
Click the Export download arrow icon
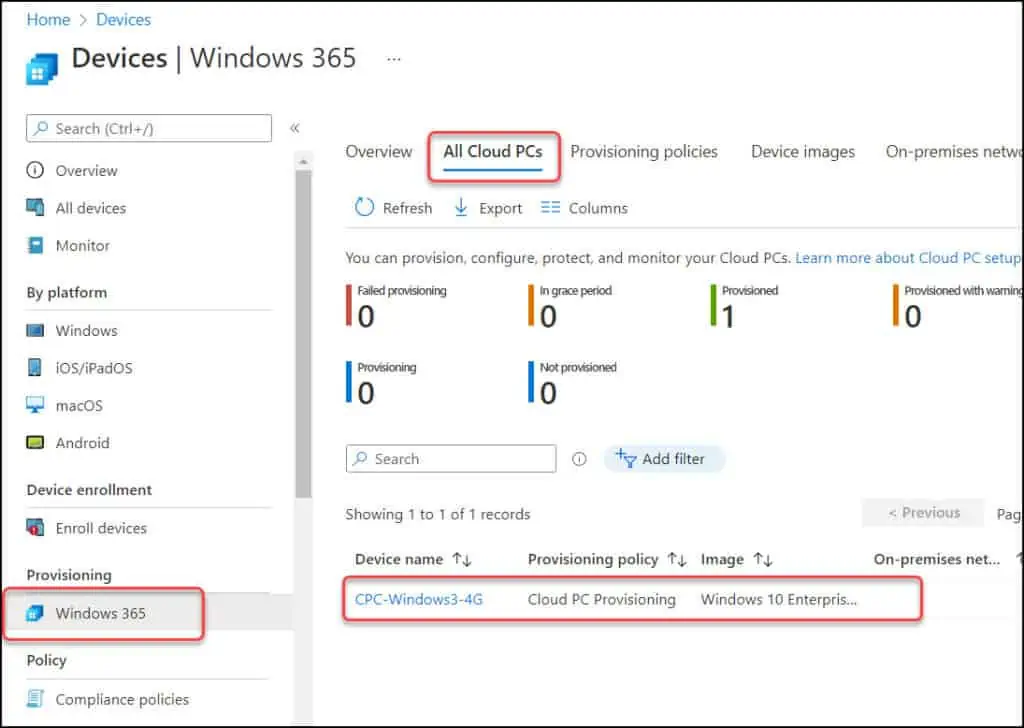pos(461,208)
